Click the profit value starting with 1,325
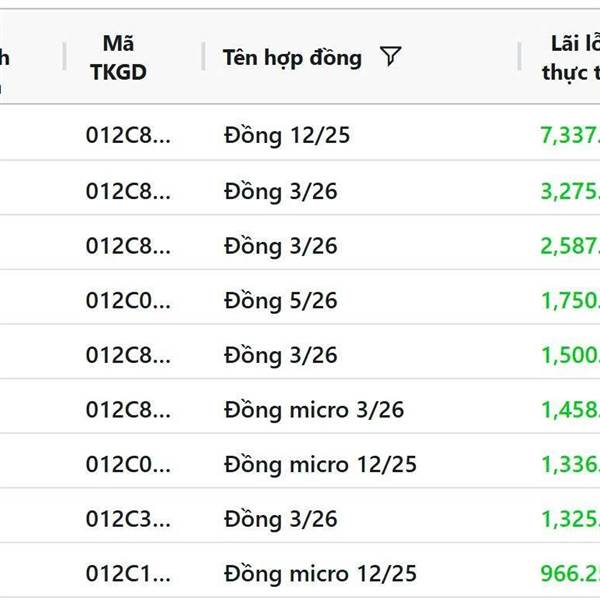The width and height of the screenshot is (600, 600). [x=570, y=519]
